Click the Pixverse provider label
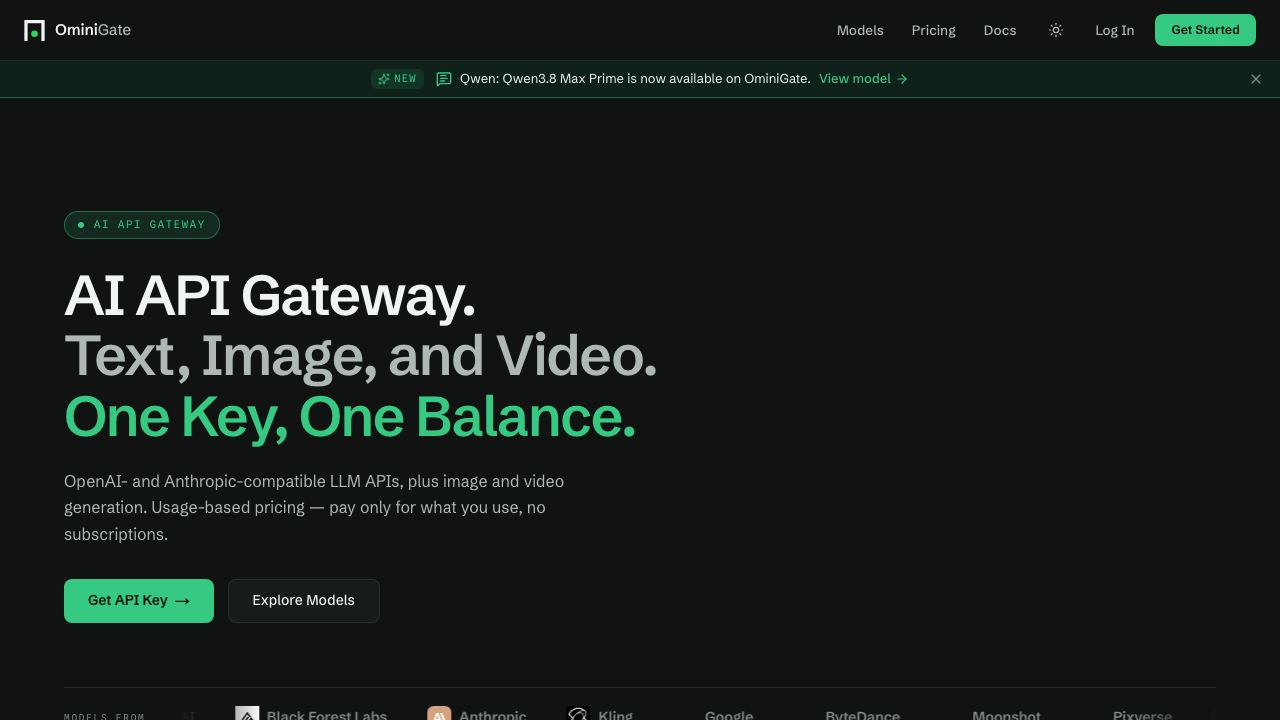 [x=1142, y=715]
